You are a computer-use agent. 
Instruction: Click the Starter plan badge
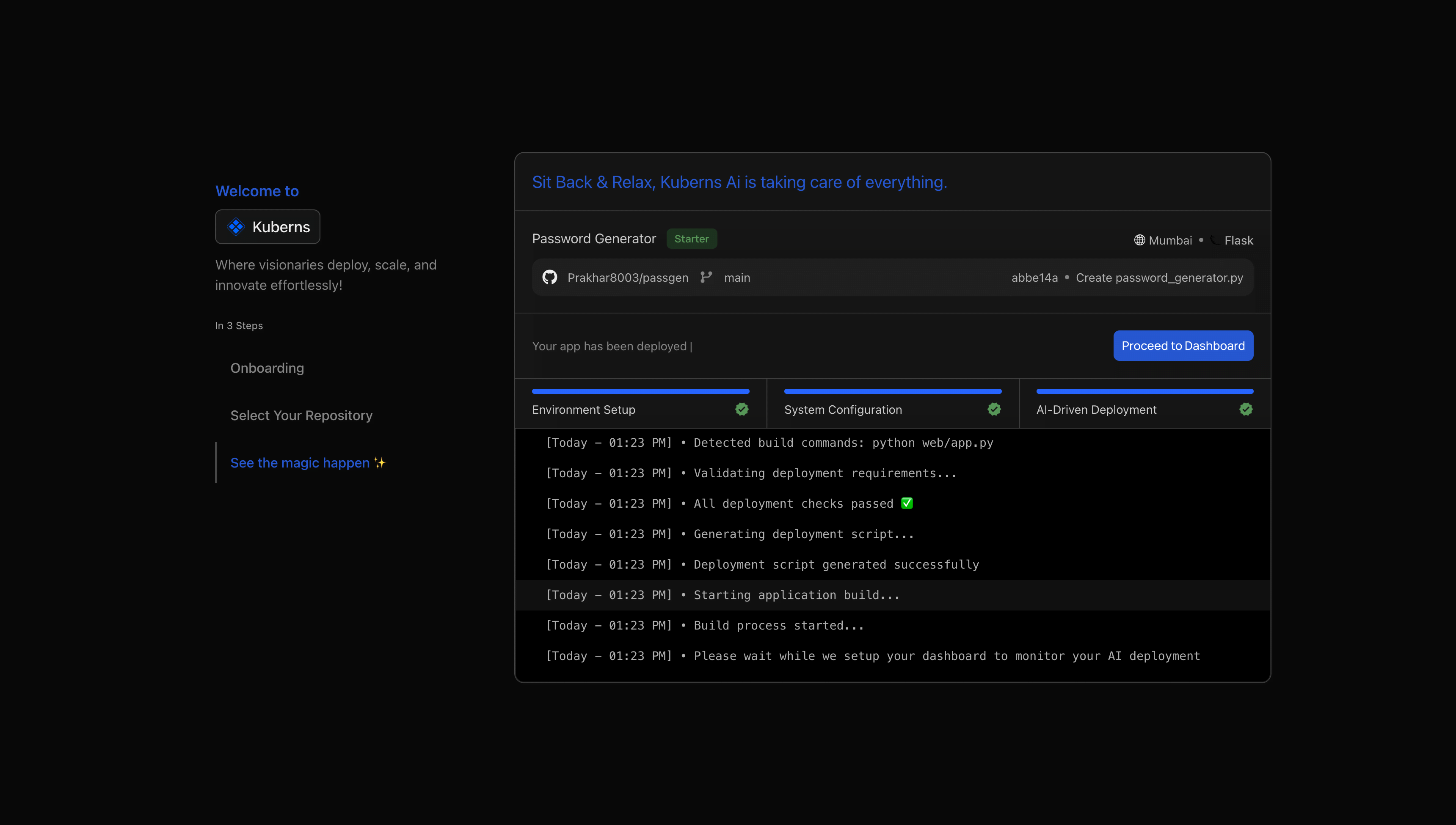click(x=692, y=239)
